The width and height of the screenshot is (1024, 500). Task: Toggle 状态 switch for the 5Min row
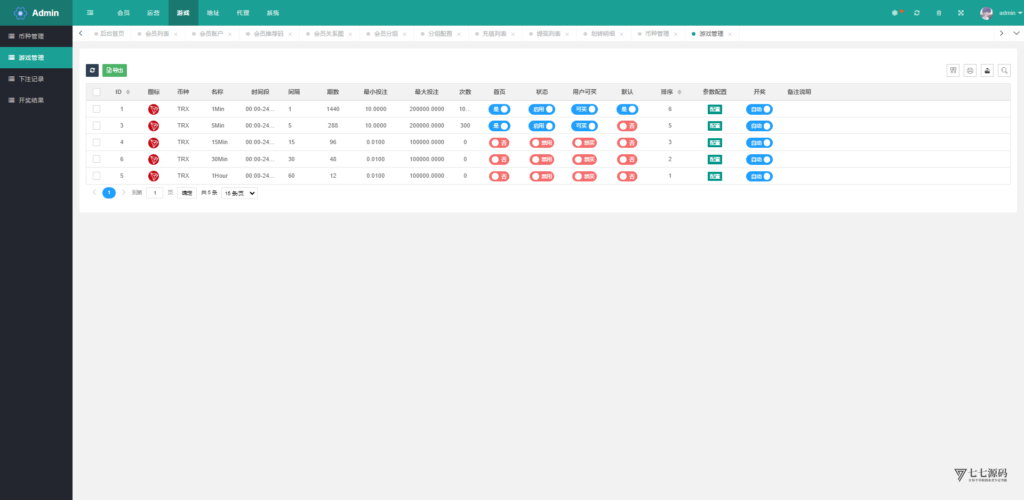click(541, 126)
